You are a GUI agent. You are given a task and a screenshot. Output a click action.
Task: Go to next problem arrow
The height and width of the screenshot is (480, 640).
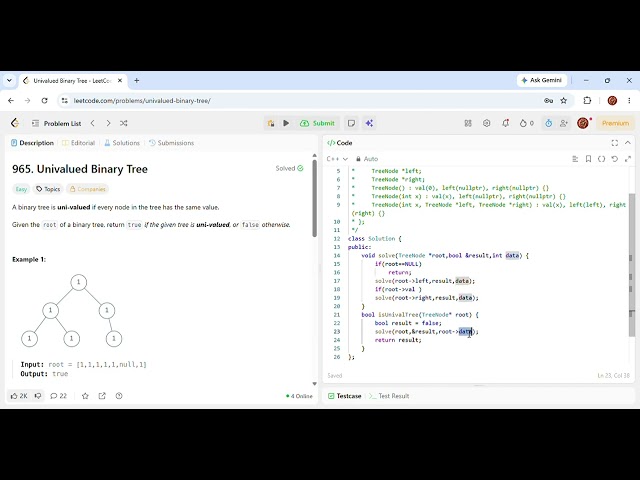(108, 123)
